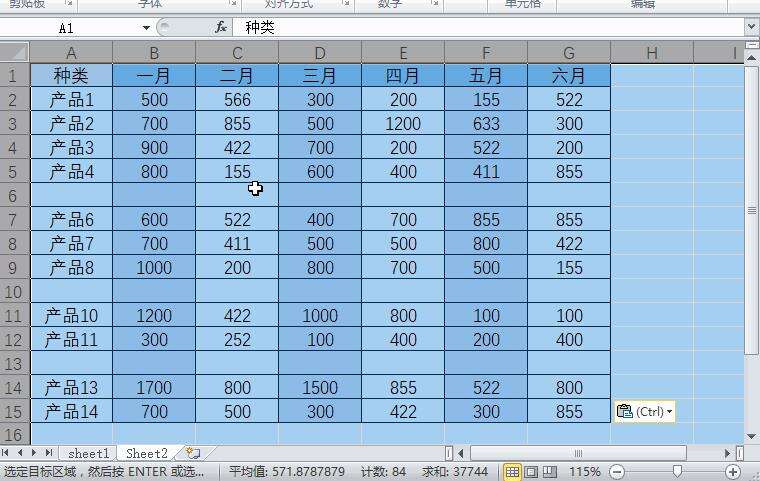The image size is (760, 481).
Task: Go to previous sheet tab using the arrow
Action: [x=20, y=453]
